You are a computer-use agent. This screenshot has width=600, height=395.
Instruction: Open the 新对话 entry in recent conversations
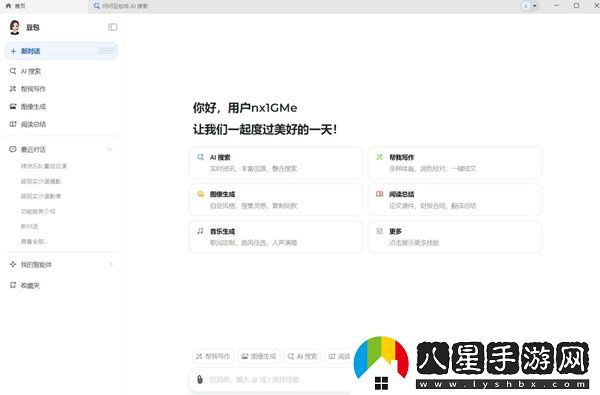(29, 226)
